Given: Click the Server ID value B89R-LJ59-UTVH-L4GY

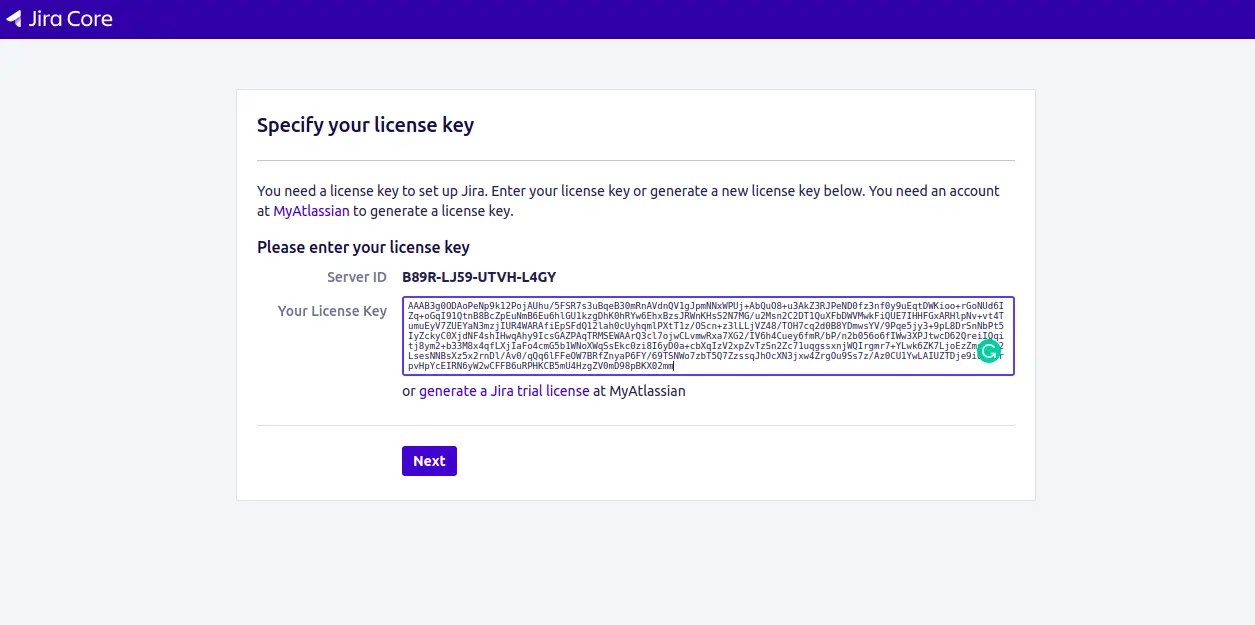Looking at the screenshot, I should point(479,277).
